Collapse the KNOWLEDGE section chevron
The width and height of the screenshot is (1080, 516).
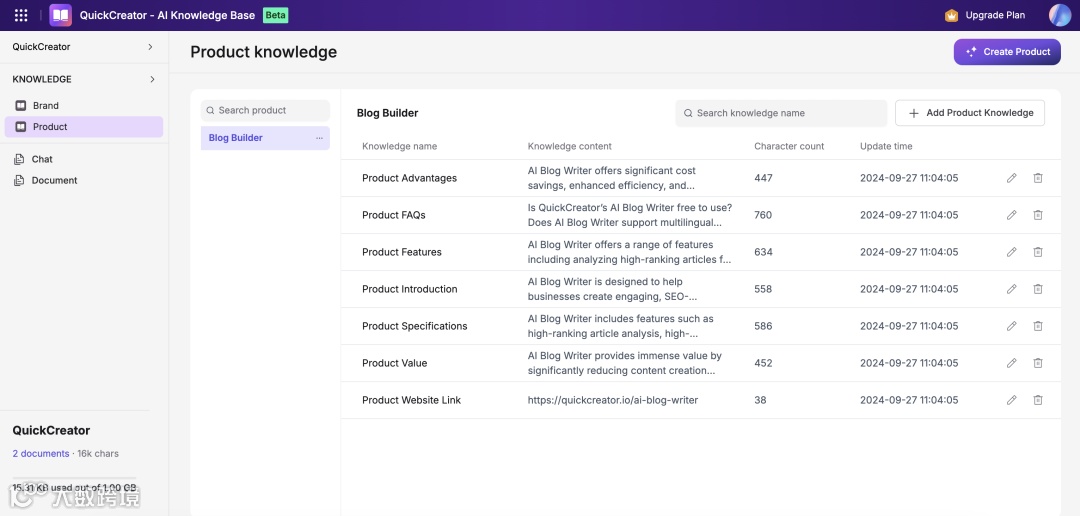pyautogui.click(x=152, y=79)
